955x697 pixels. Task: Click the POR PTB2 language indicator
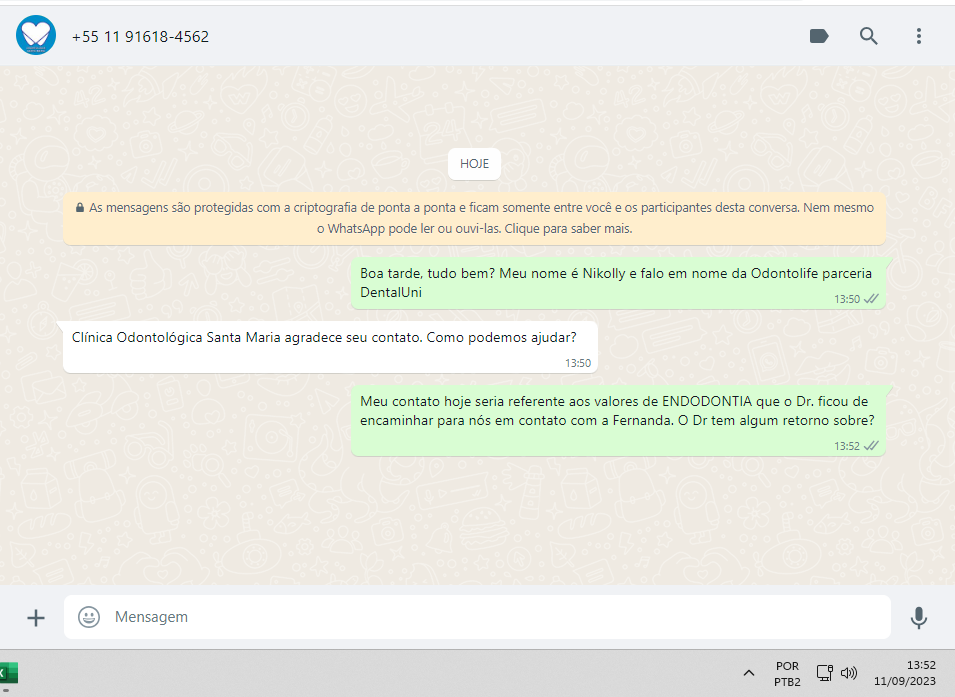[x=787, y=674]
